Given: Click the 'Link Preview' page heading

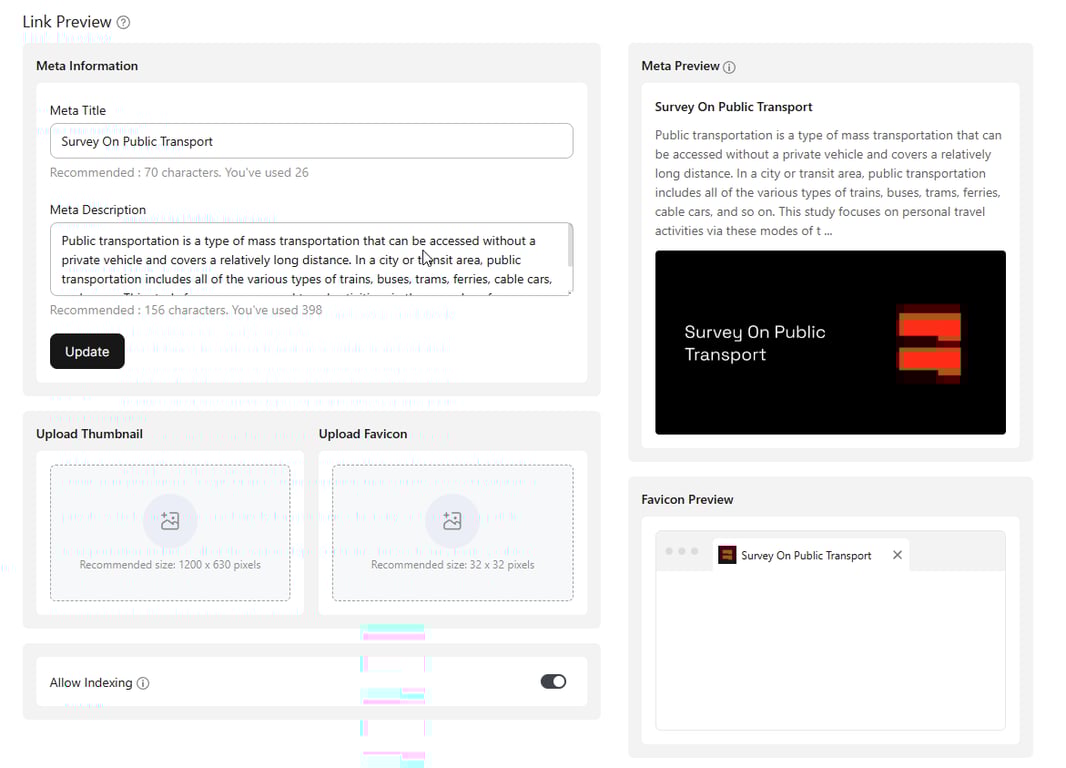Looking at the screenshot, I should (x=67, y=22).
